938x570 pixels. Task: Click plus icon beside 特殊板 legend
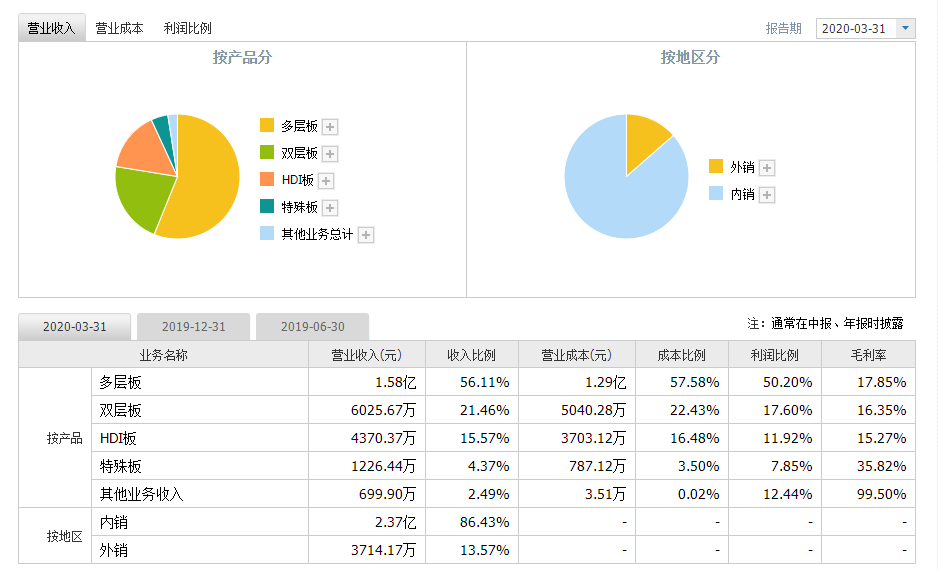pos(330,208)
